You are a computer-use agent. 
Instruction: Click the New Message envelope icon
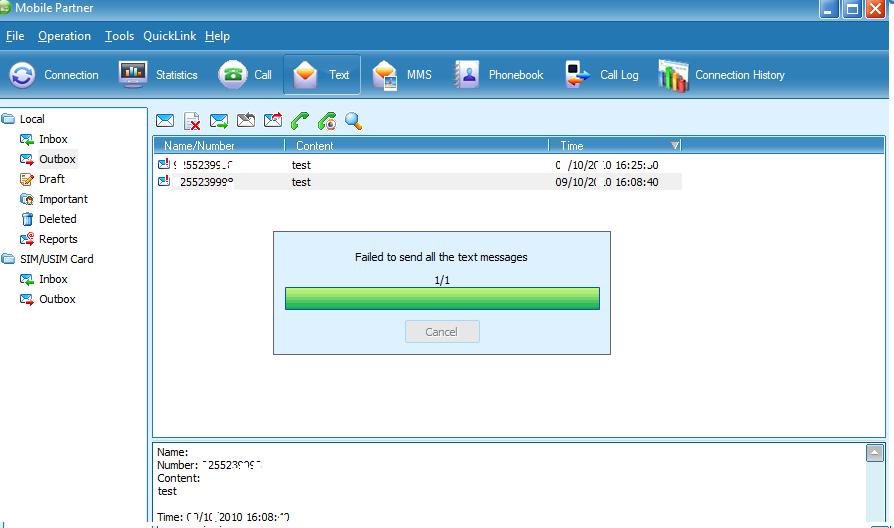pos(165,121)
